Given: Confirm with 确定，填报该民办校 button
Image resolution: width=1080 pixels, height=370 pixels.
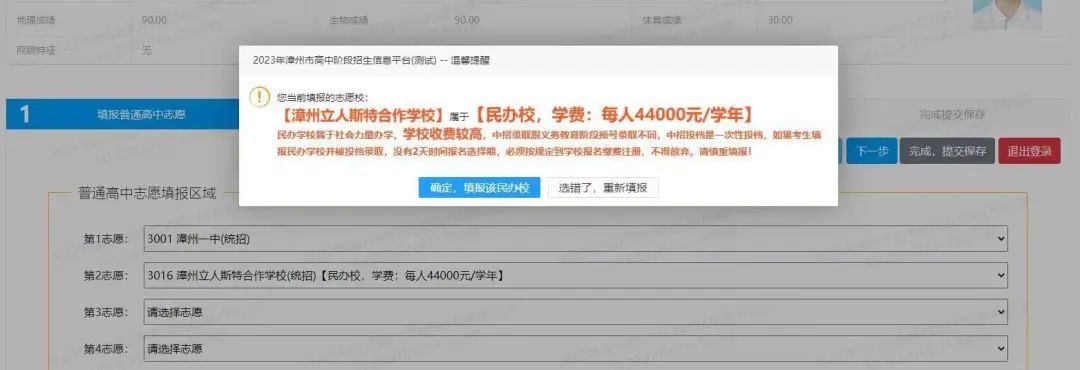Looking at the screenshot, I should (x=479, y=187).
